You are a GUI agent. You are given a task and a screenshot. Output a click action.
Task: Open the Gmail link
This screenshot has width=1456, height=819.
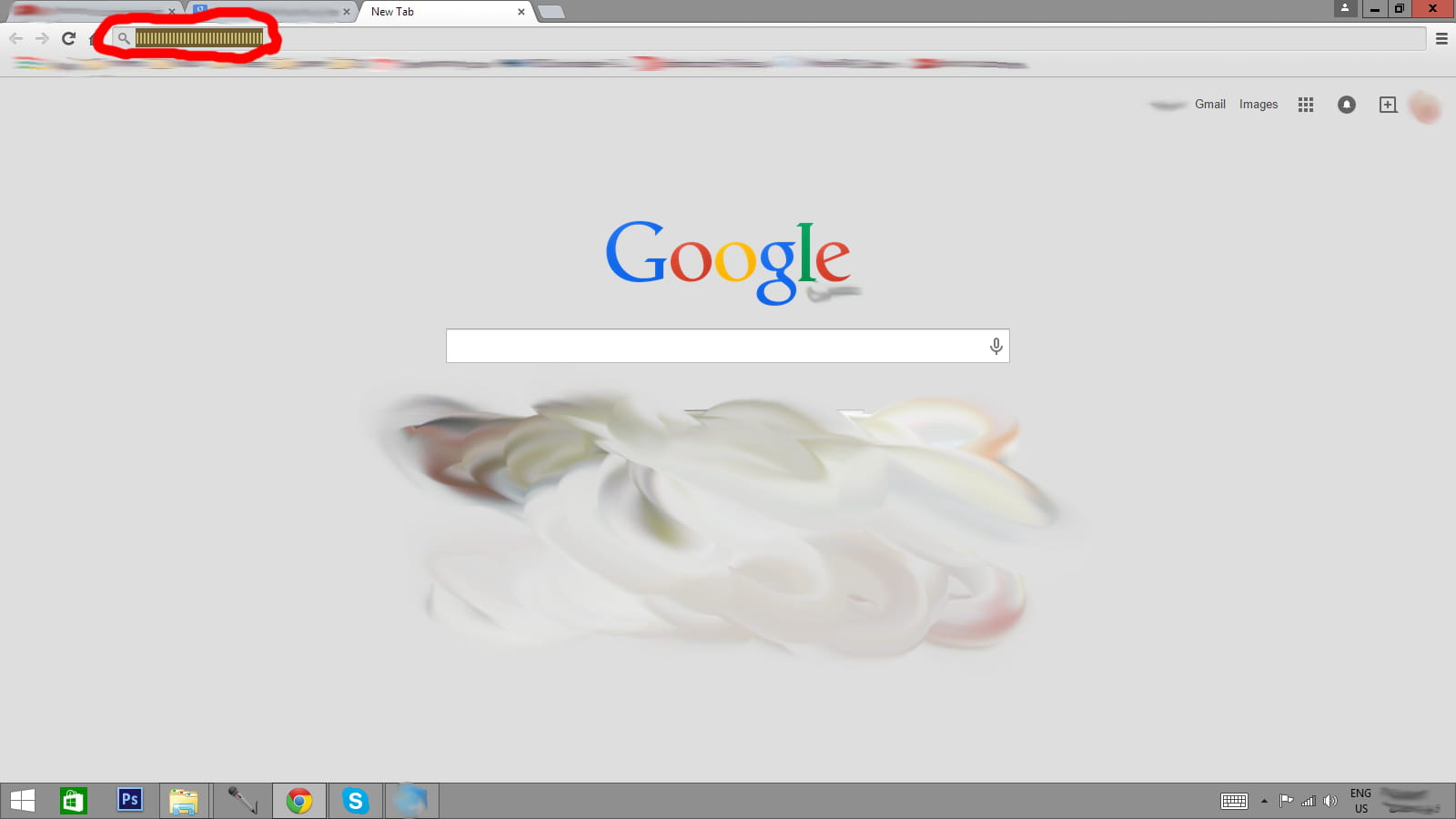pyautogui.click(x=1210, y=105)
